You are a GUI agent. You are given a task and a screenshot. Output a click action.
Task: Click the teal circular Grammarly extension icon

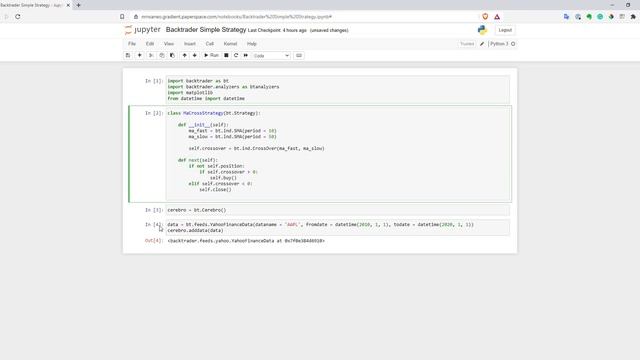pyautogui.click(x=600, y=17)
